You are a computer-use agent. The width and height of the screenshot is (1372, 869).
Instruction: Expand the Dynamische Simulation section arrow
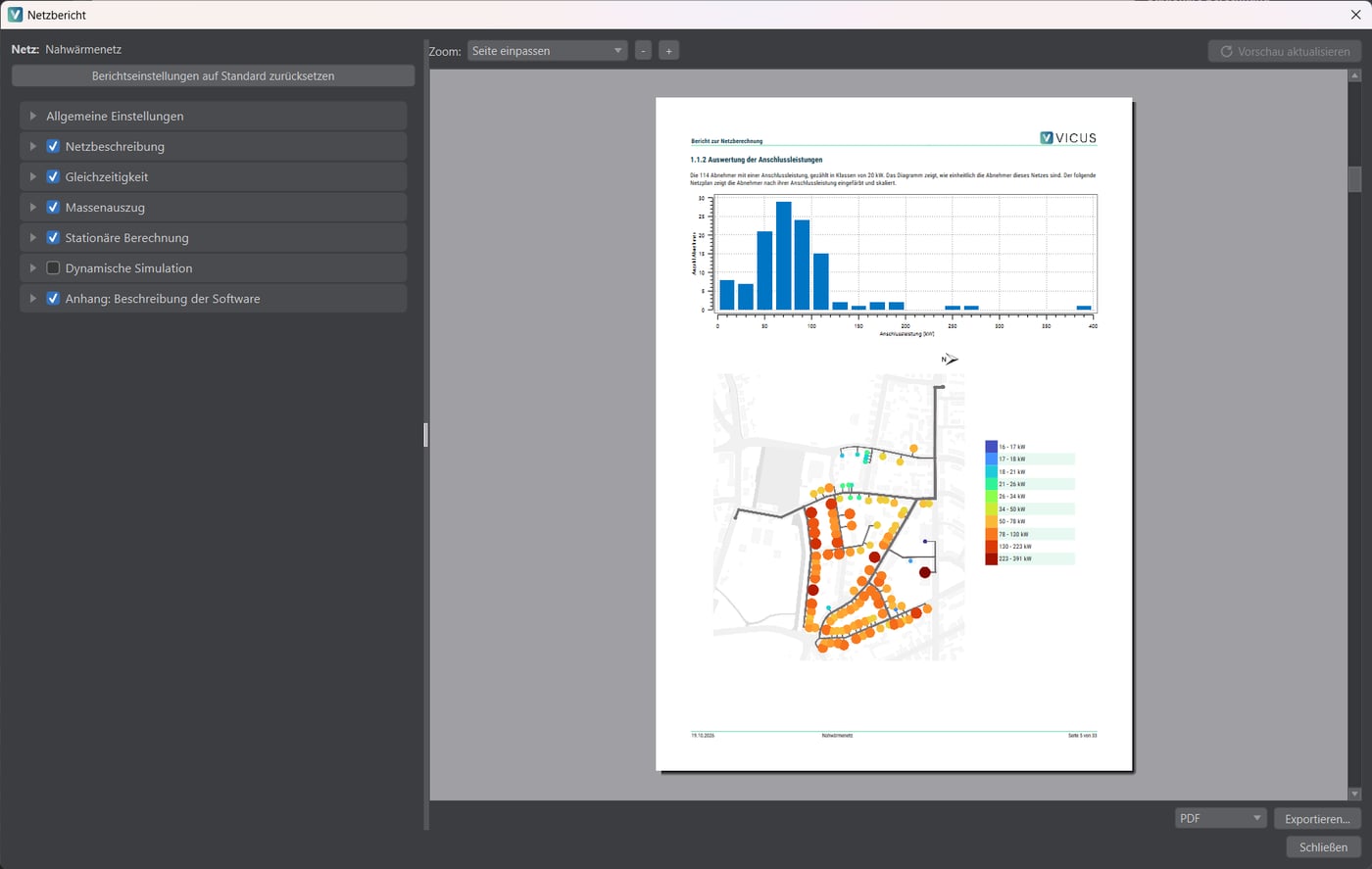pos(33,267)
